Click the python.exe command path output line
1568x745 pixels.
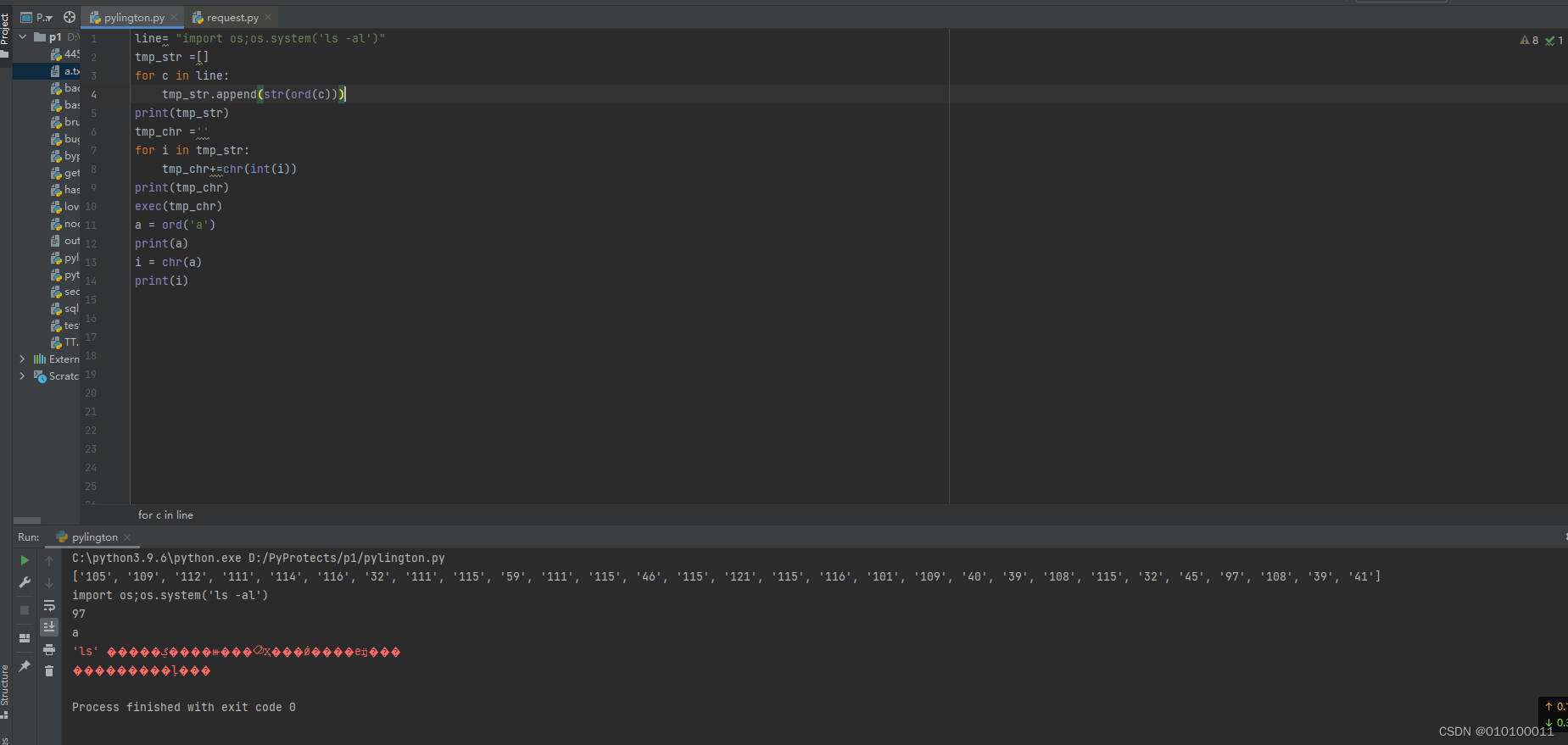tap(259, 558)
